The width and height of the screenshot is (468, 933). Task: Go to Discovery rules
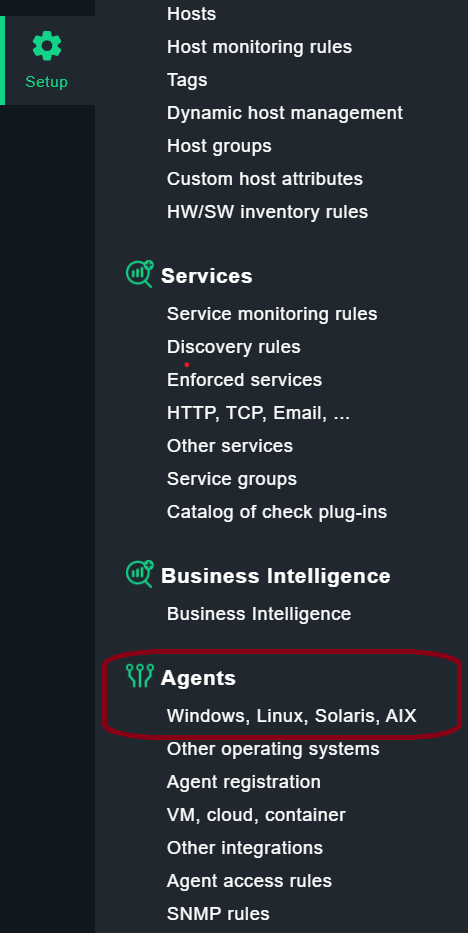click(234, 347)
